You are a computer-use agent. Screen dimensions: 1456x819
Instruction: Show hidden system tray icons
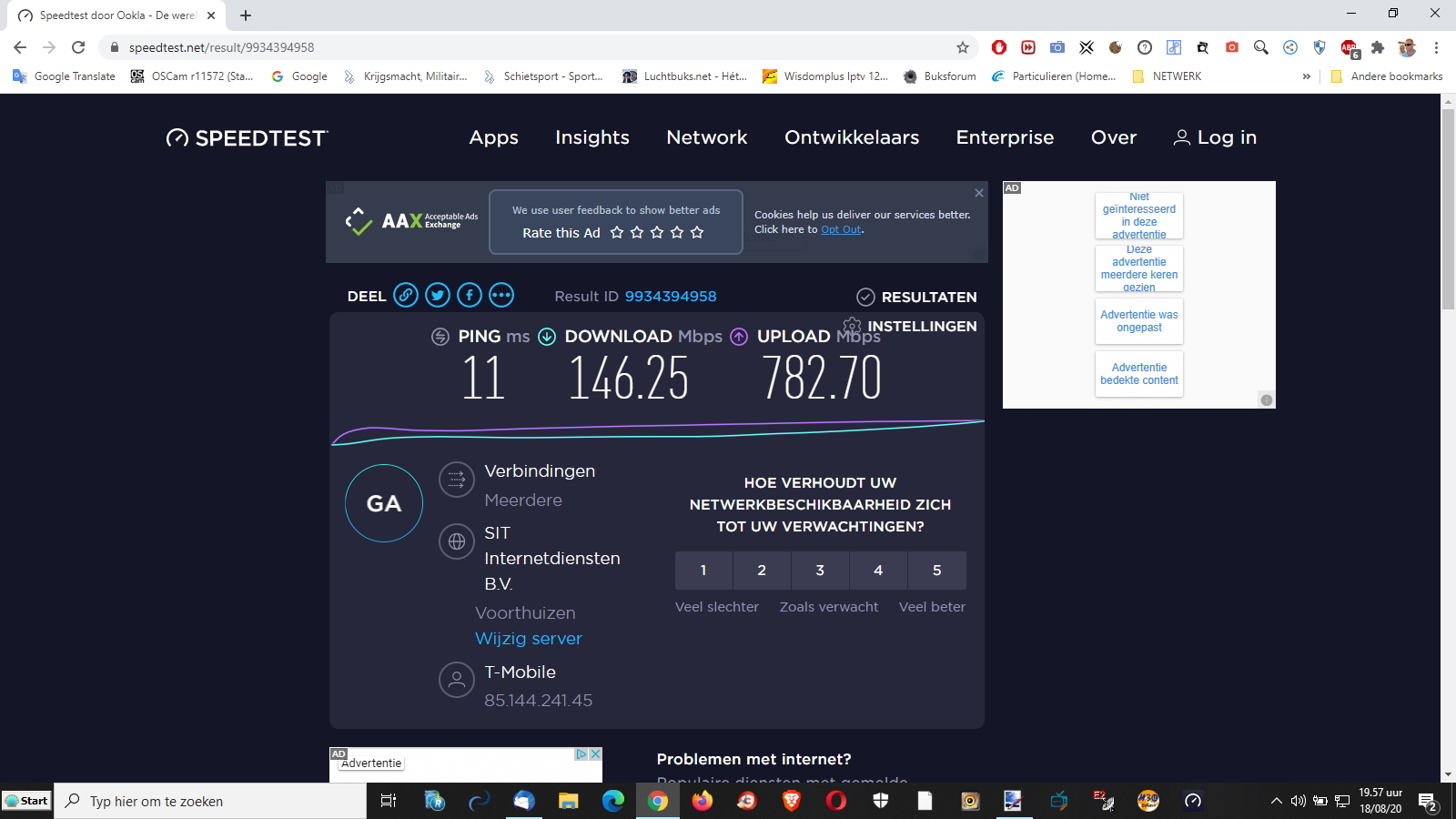pyautogui.click(x=1276, y=801)
